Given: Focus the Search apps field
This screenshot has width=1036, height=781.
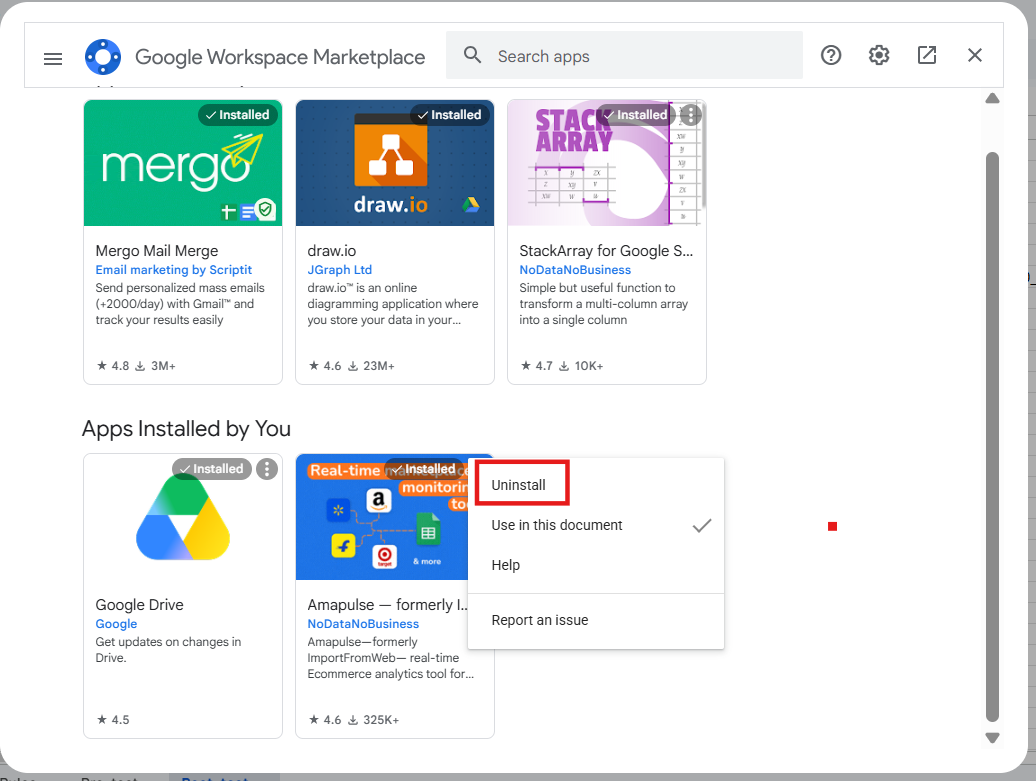Looking at the screenshot, I should (624, 56).
